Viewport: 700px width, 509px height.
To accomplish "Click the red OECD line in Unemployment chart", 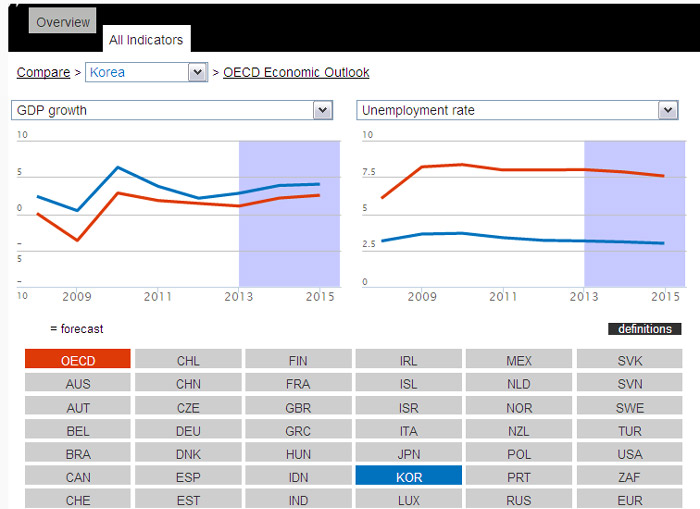I will pyautogui.click(x=500, y=170).
